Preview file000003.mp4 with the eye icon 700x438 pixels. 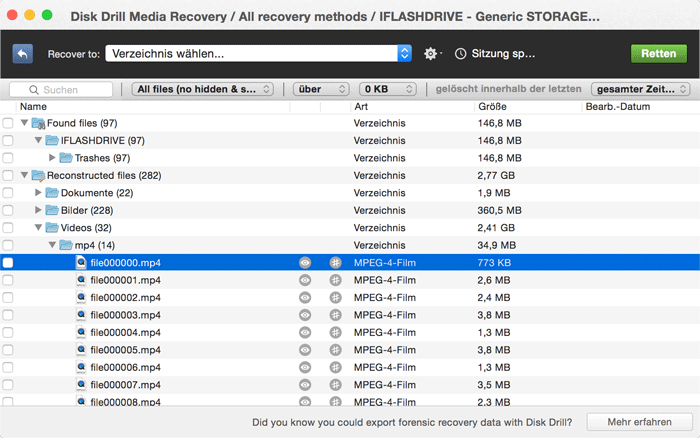point(305,315)
